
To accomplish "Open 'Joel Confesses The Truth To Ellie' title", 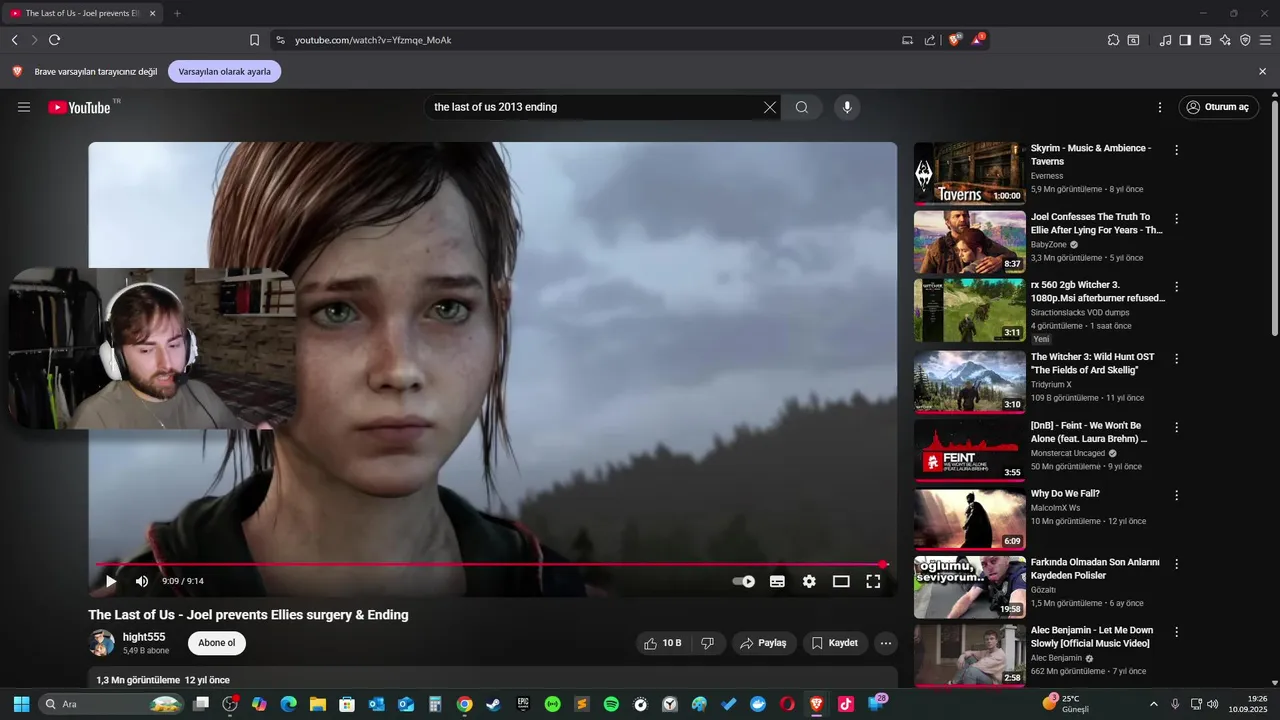I will click(1097, 223).
